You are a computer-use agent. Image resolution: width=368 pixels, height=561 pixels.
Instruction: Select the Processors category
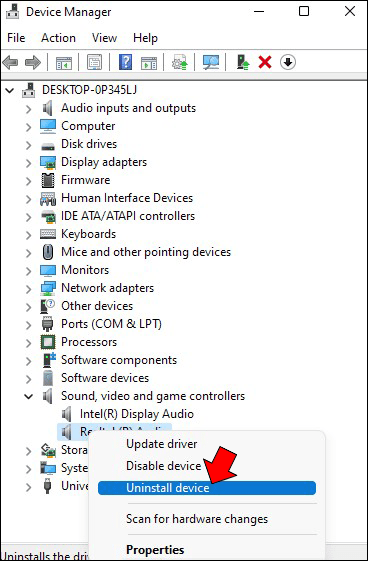pos(89,342)
